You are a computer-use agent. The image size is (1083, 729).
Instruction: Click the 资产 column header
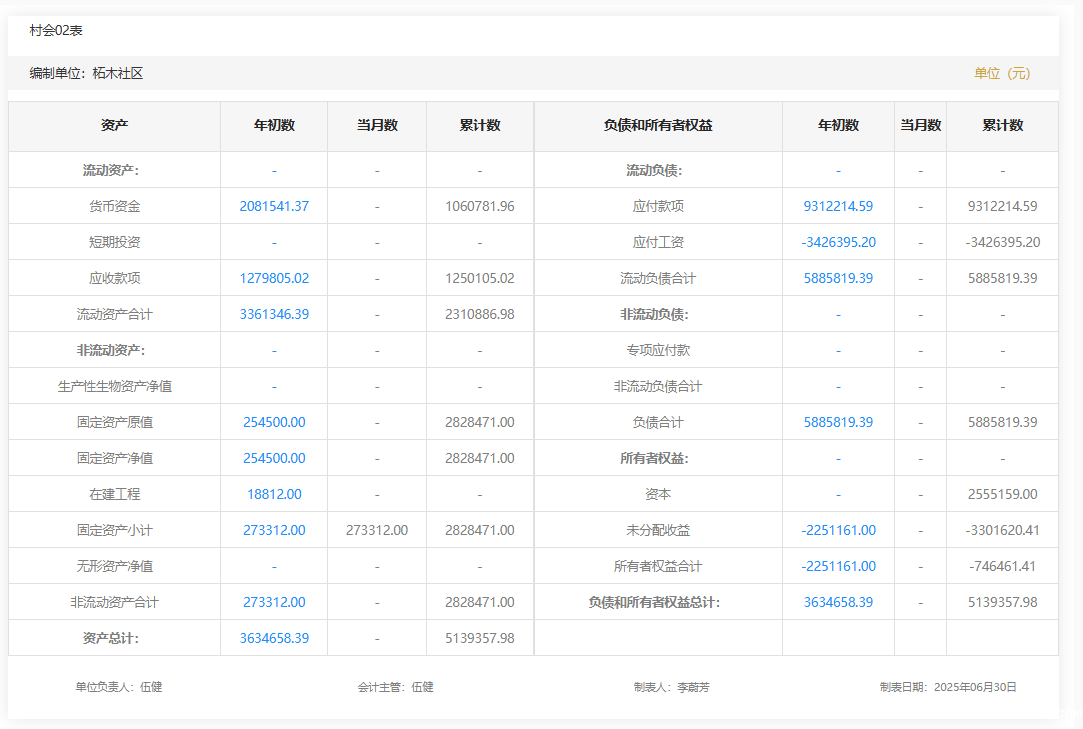click(x=115, y=125)
